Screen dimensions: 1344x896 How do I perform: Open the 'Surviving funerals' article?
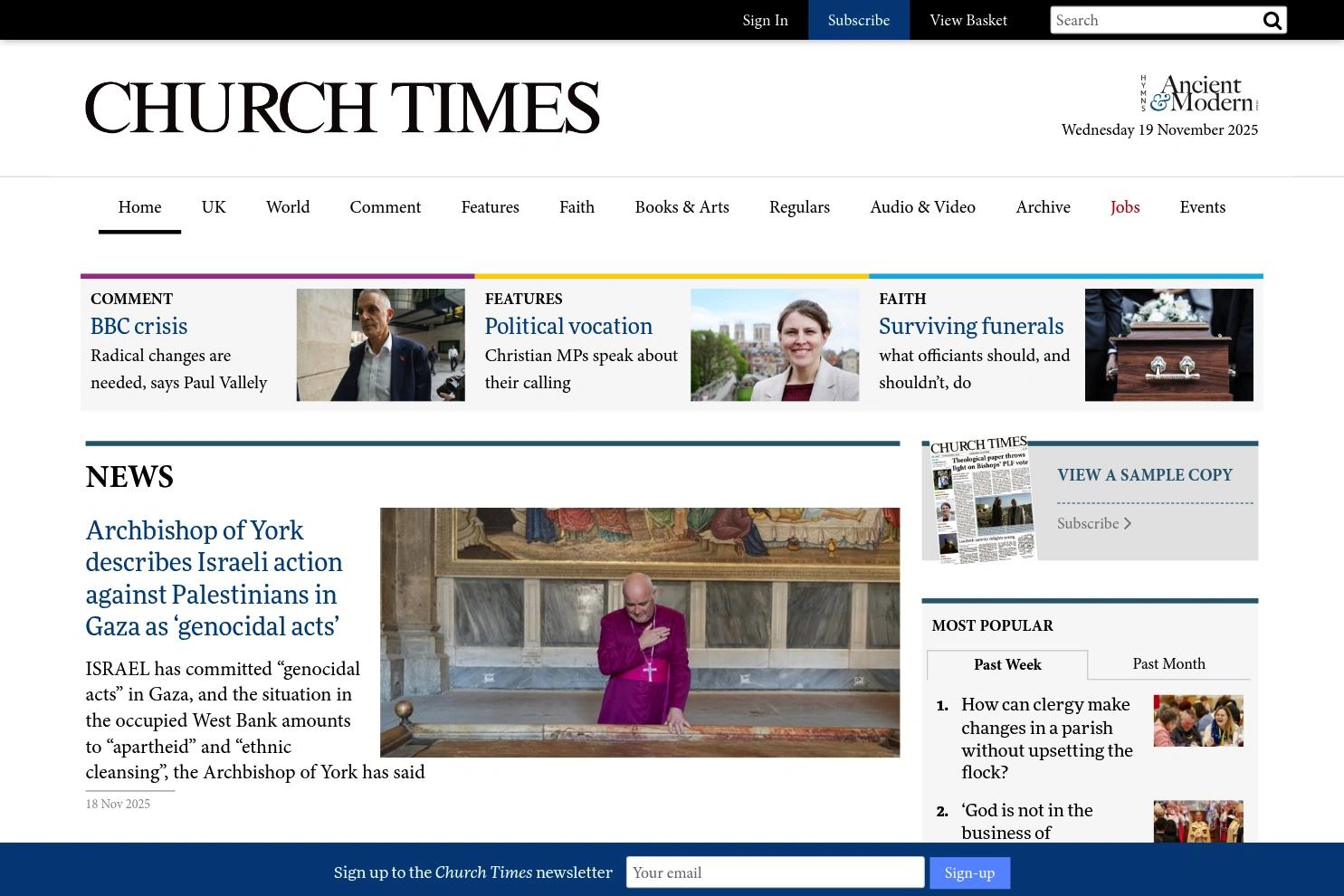coord(971,326)
